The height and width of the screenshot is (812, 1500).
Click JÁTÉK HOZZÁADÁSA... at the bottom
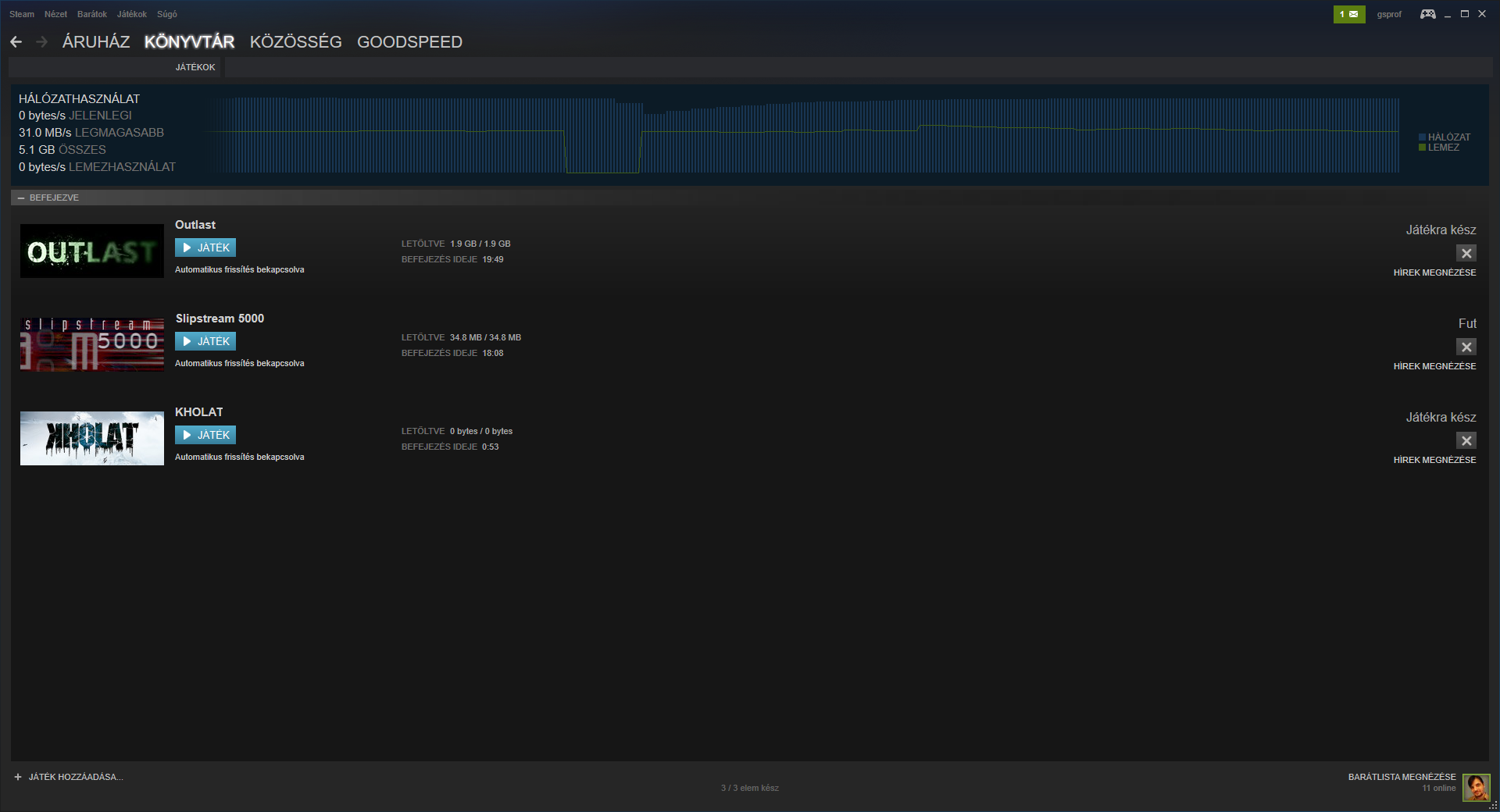[x=76, y=777]
